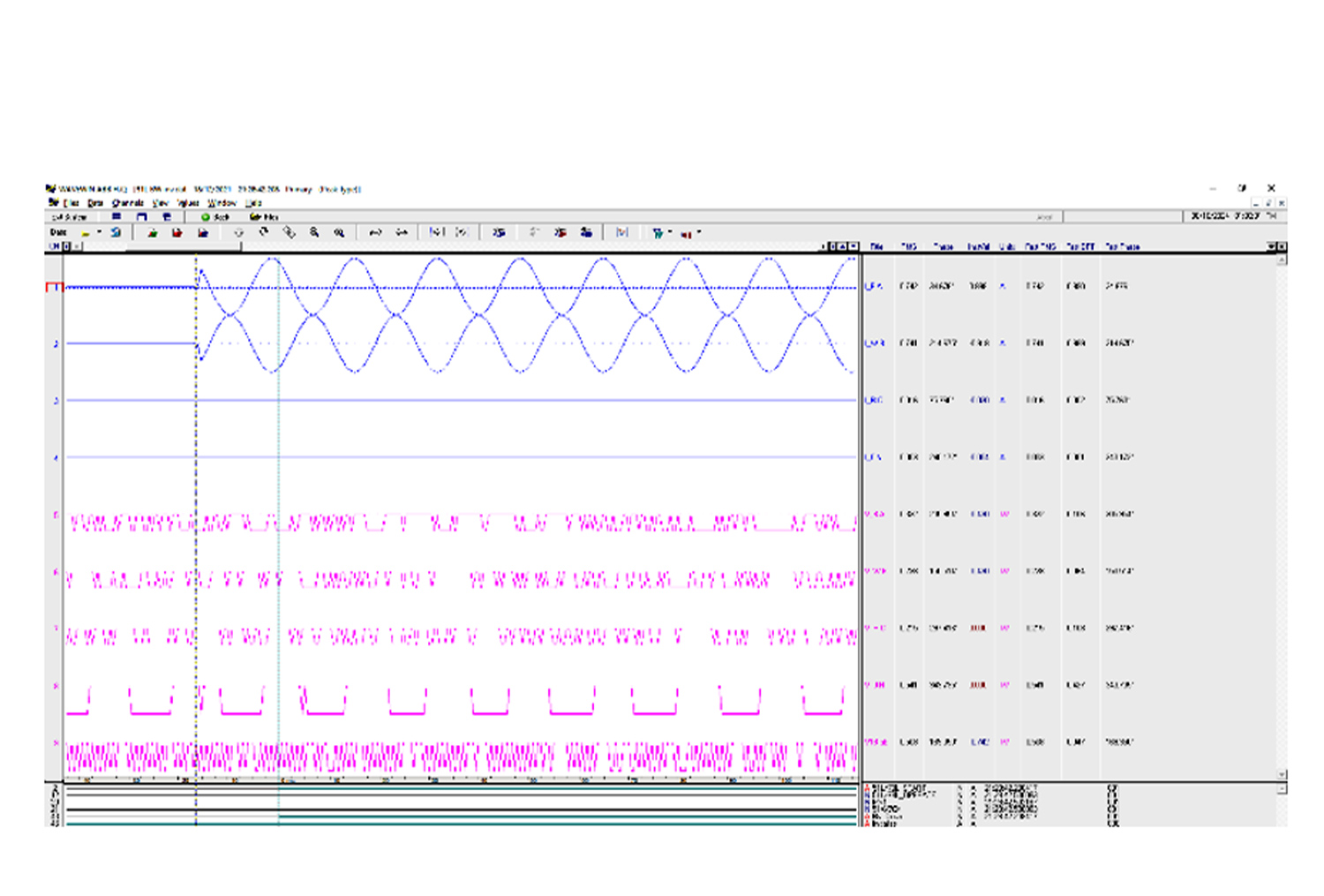Click the red marker on channel 1
The image size is (1324, 896).
click(55, 287)
